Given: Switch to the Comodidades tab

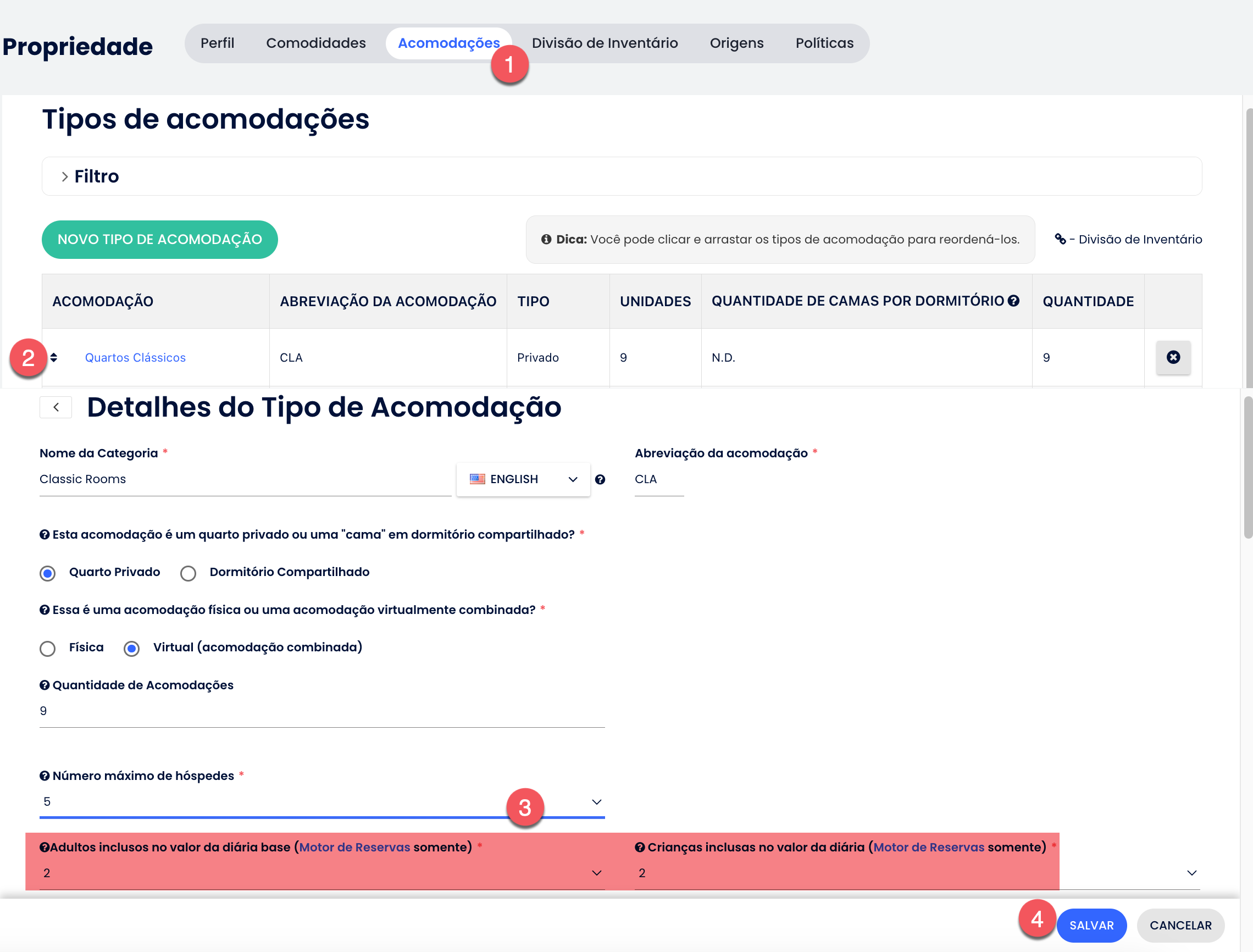Looking at the screenshot, I should tap(315, 43).
